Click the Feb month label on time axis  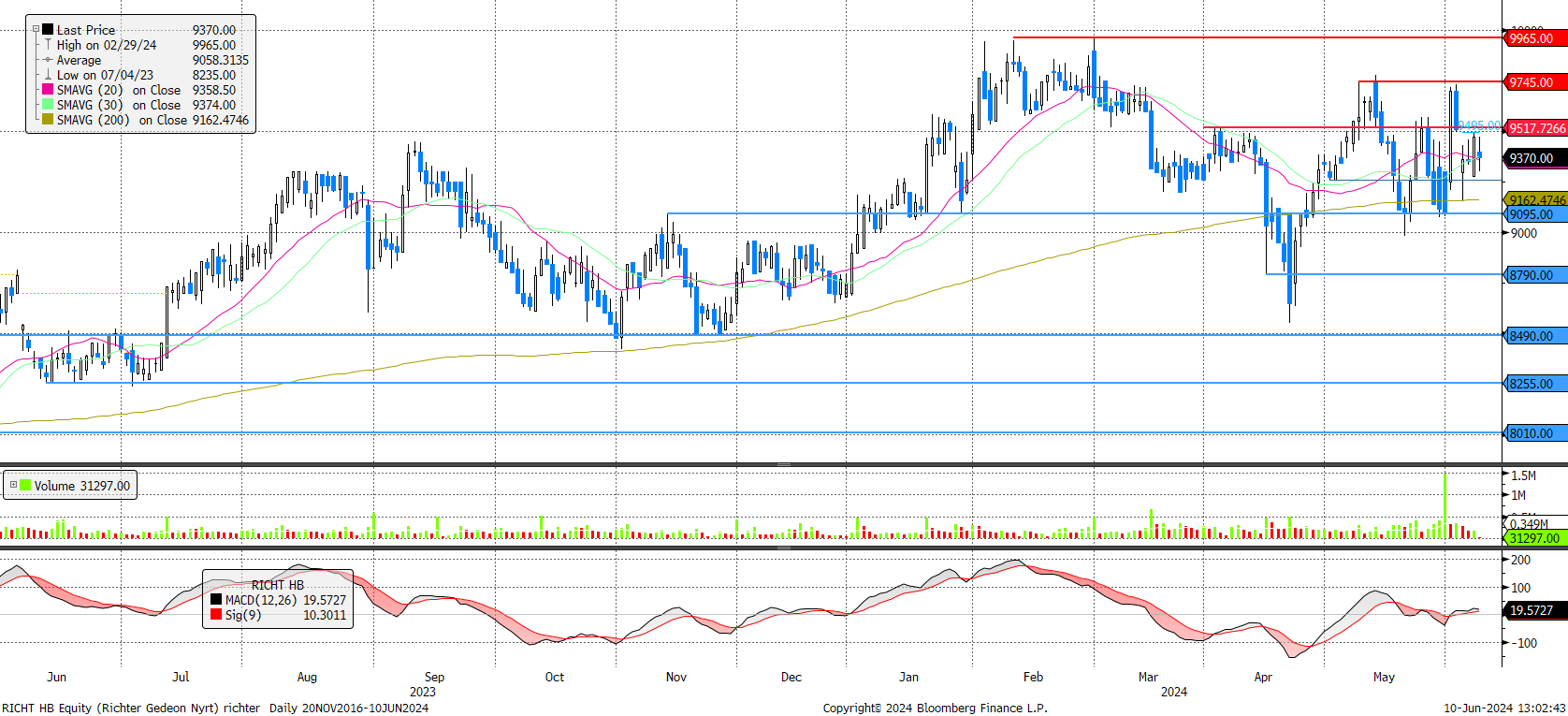[x=1033, y=677]
